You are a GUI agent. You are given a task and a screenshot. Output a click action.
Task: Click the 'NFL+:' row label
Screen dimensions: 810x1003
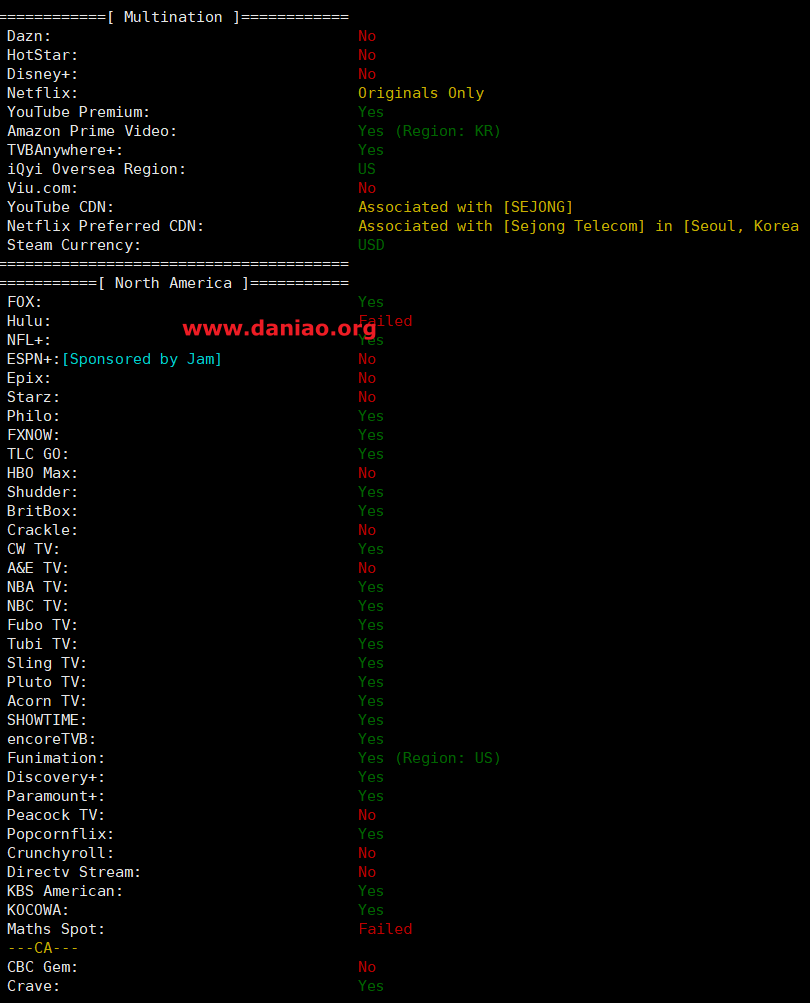pyautogui.click(x=29, y=340)
